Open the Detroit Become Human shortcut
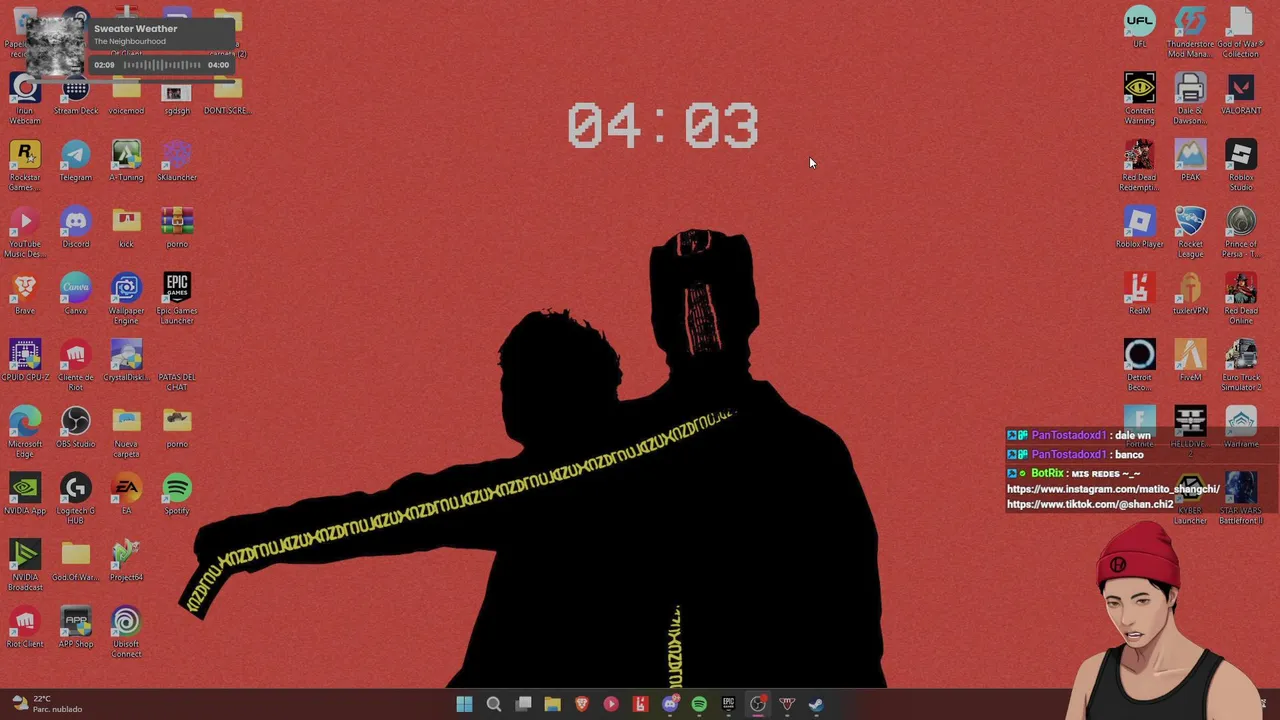 pyautogui.click(x=1139, y=365)
